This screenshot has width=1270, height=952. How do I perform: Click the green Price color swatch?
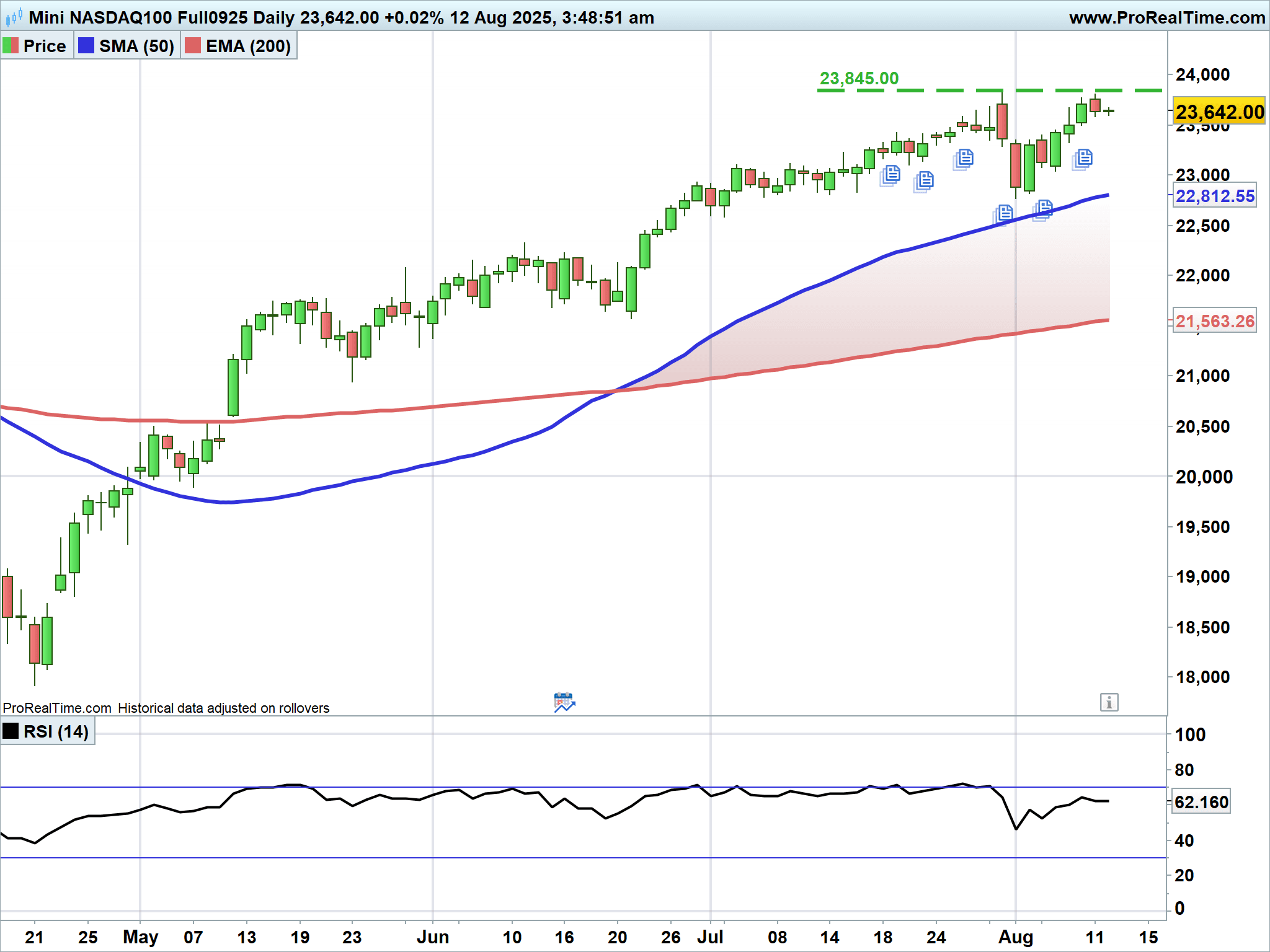pyautogui.click(x=11, y=46)
